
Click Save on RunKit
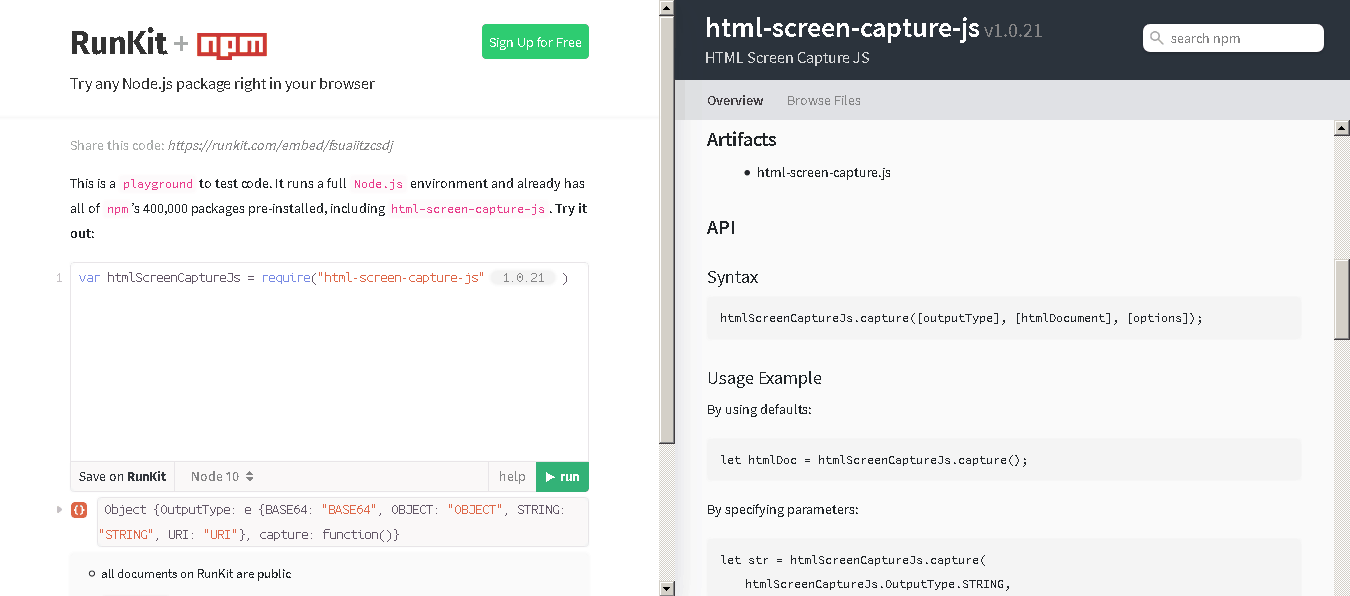point(122,476)
